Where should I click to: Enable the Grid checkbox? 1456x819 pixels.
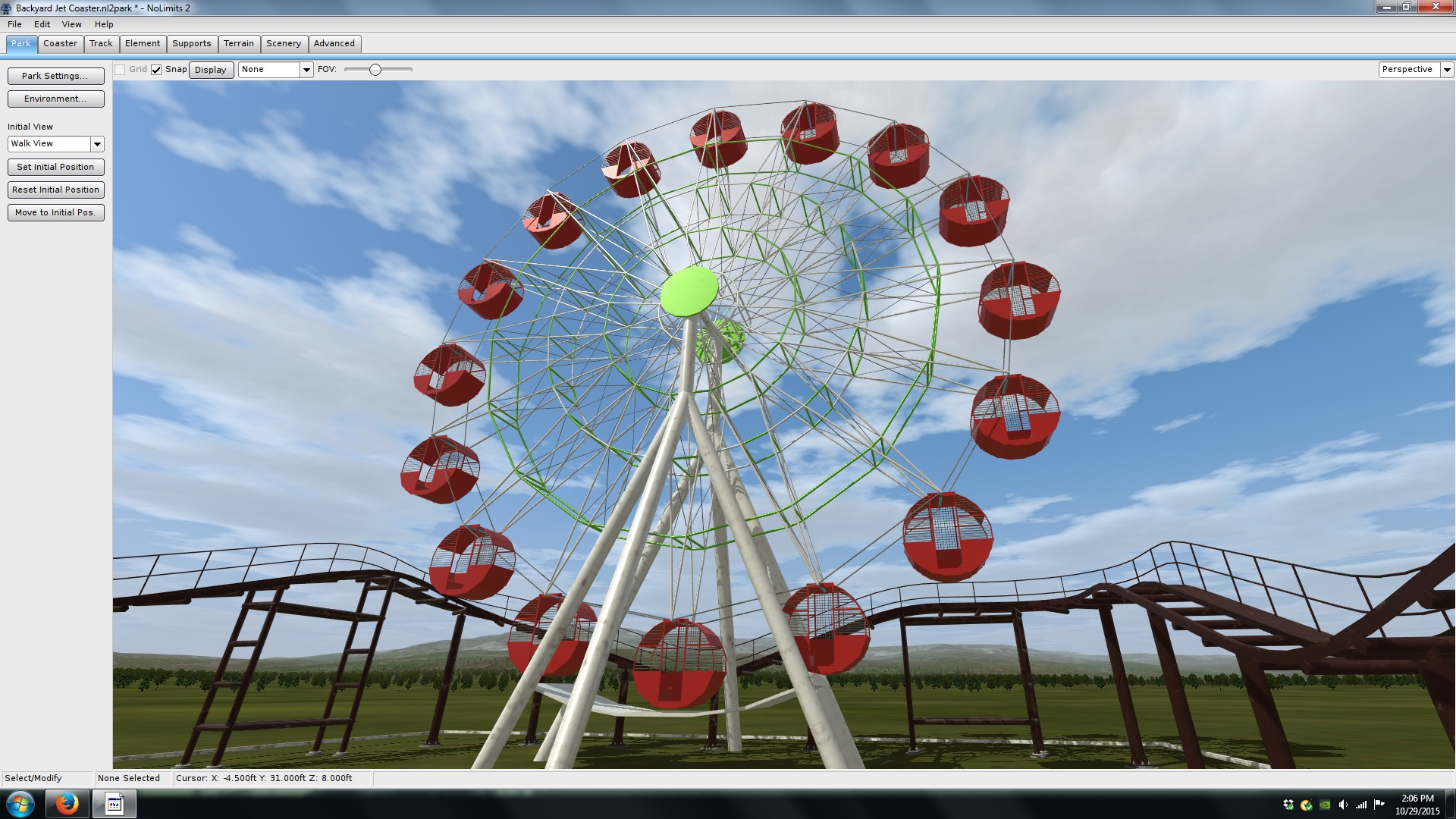pos(120,70)
